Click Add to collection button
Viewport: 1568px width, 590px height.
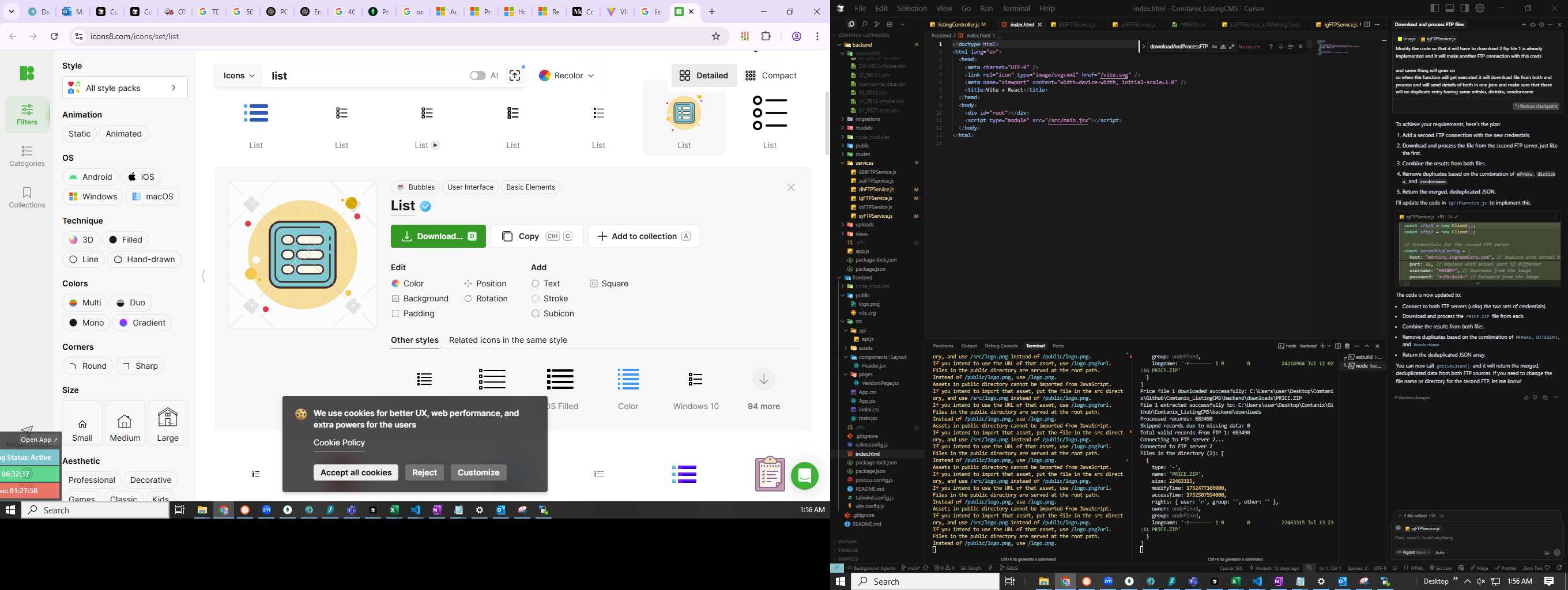click(644, 237)
